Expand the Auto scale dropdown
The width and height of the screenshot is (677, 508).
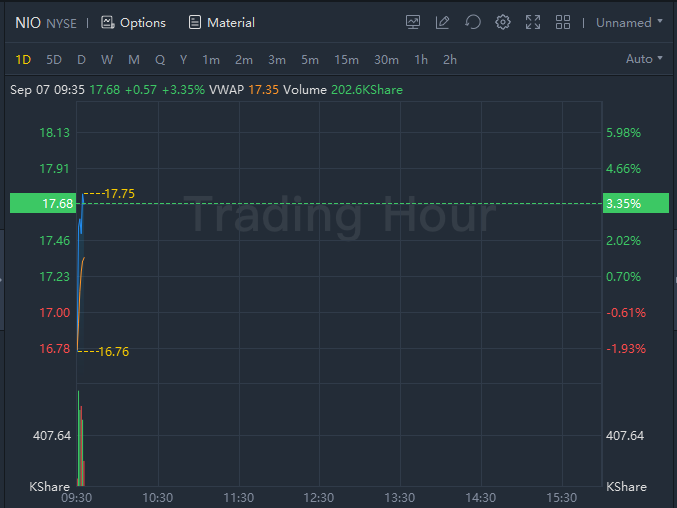(x=644, y=59)
